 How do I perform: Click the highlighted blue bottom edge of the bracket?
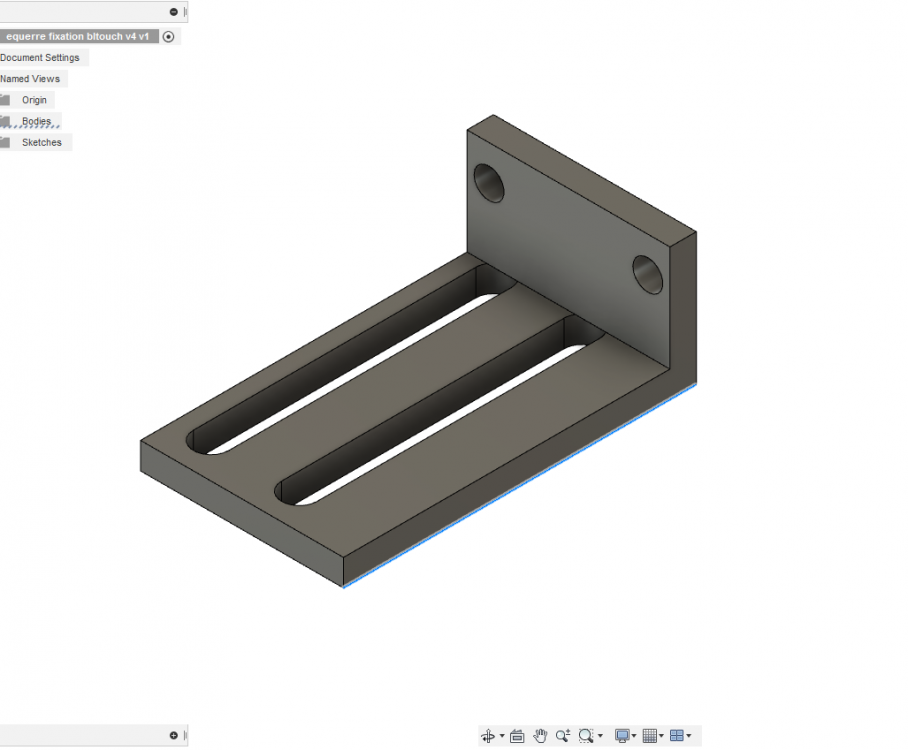coord(519,486)
